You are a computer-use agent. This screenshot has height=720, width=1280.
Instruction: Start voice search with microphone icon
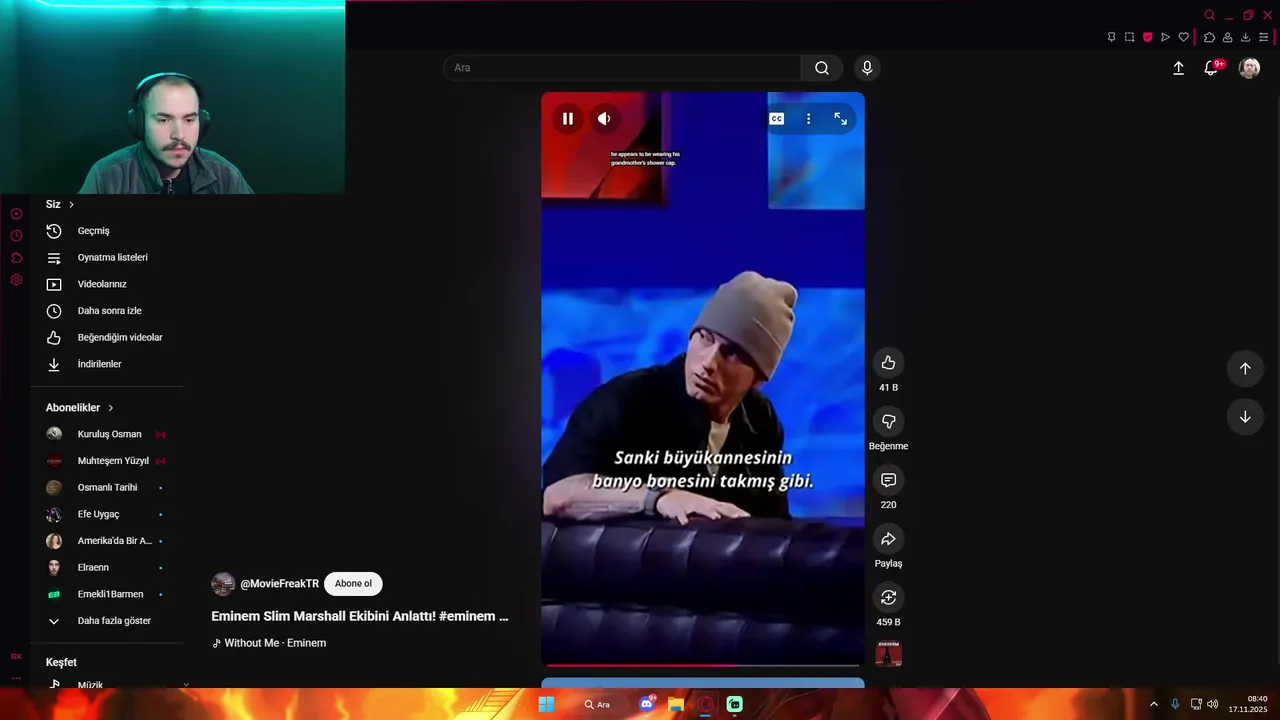867,68
